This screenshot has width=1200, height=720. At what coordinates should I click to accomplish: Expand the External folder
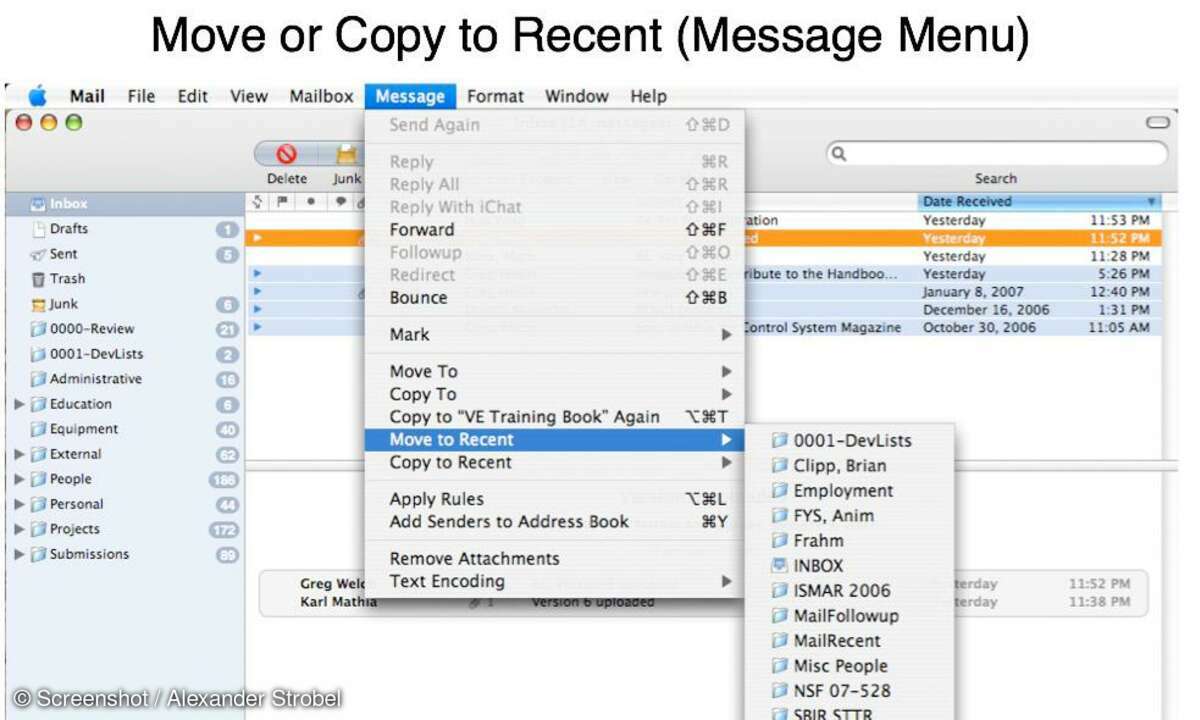[20, 454]
